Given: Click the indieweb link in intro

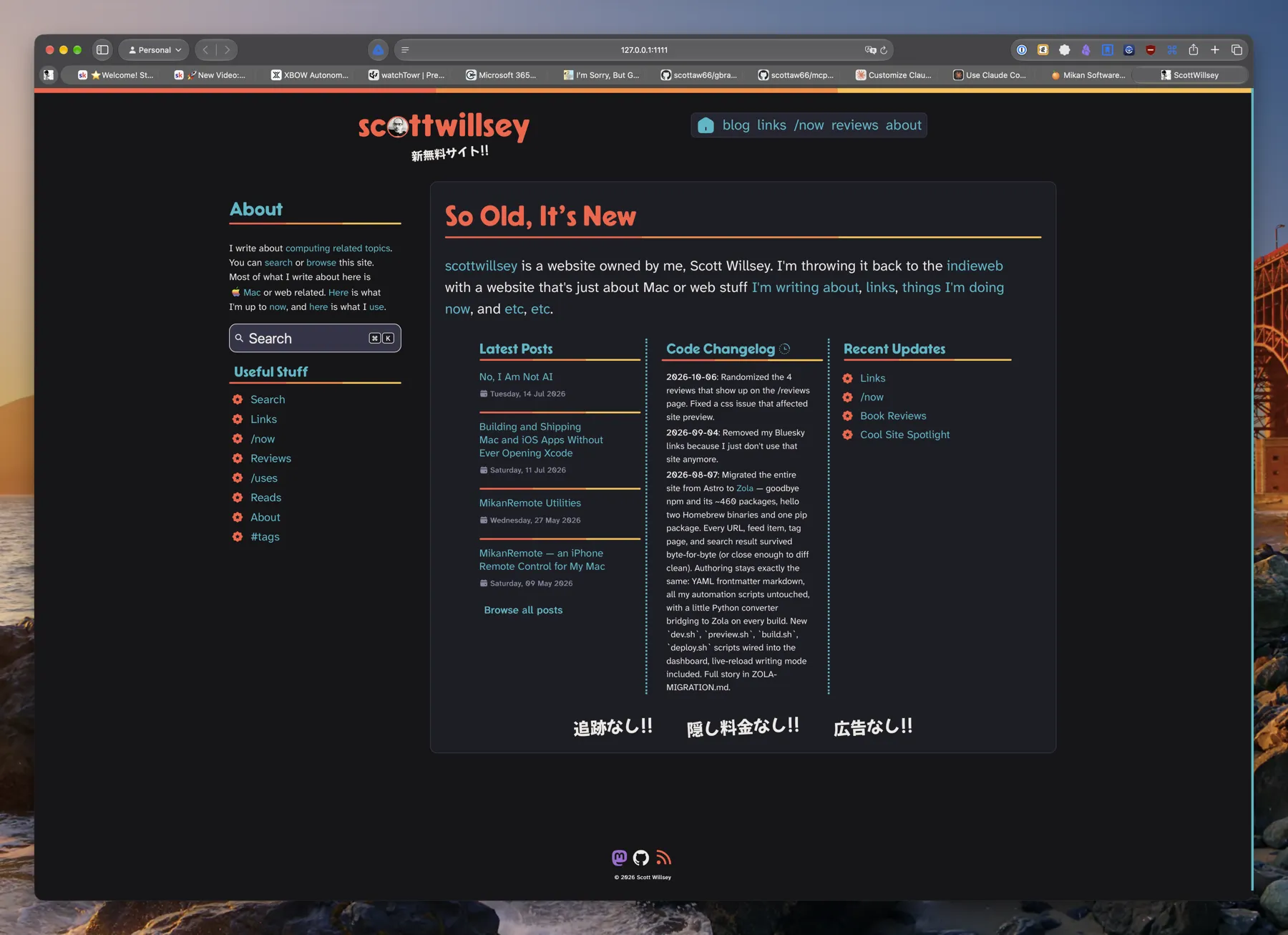Looking at the screenshot, I should 975,266.
